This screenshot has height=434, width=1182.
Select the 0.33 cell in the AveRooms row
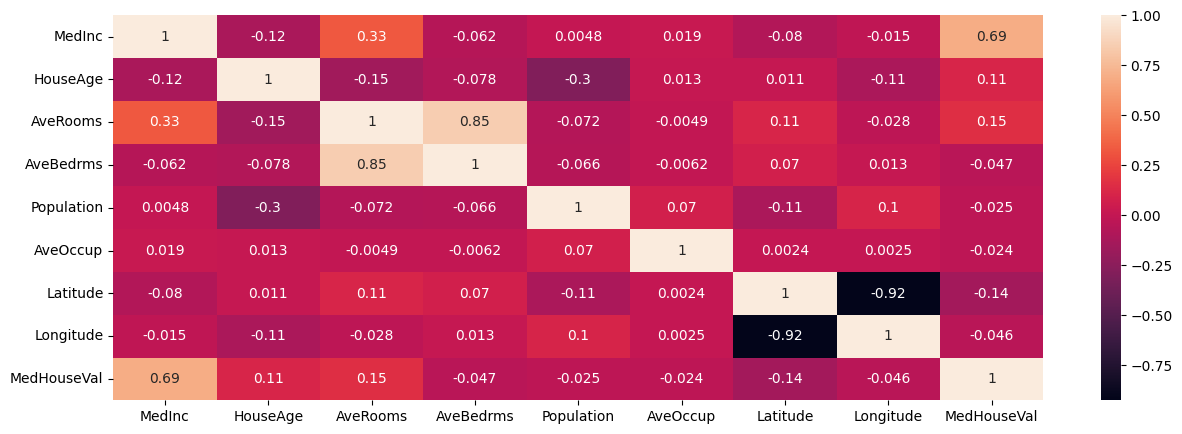pyautogui.click(x=165, y=122)
